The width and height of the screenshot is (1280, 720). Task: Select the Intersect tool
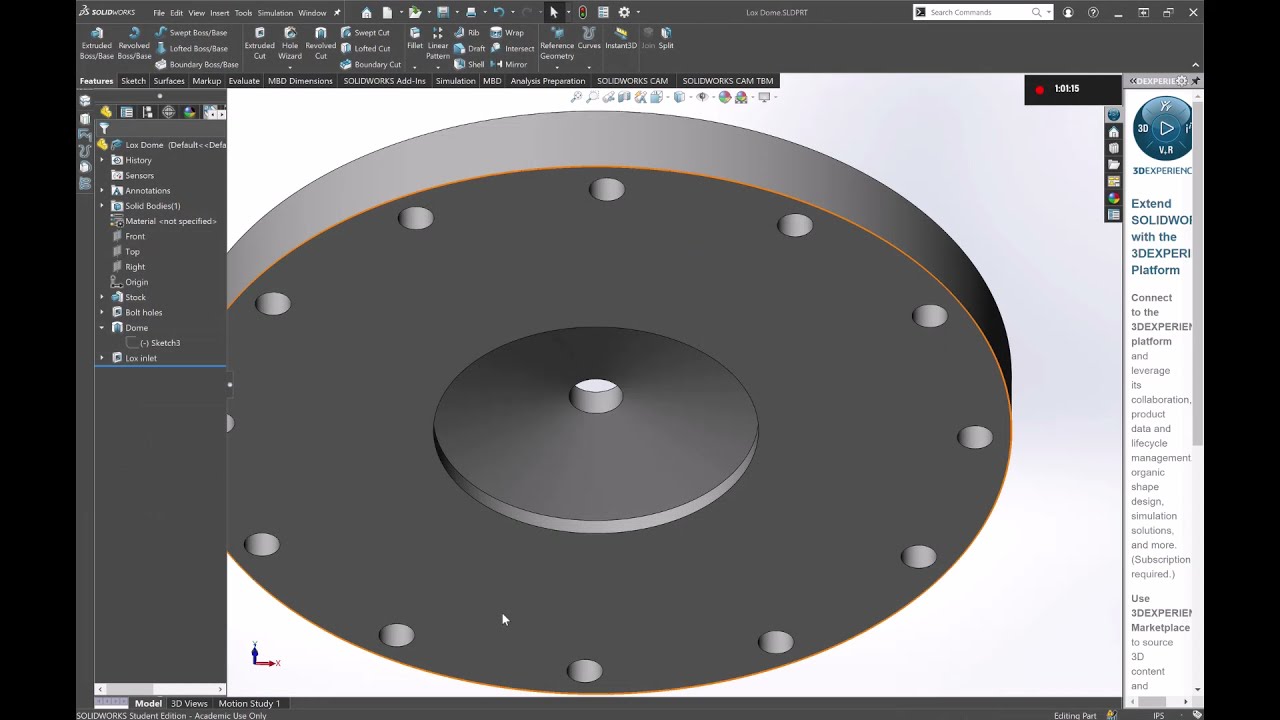tap(512, 48)
